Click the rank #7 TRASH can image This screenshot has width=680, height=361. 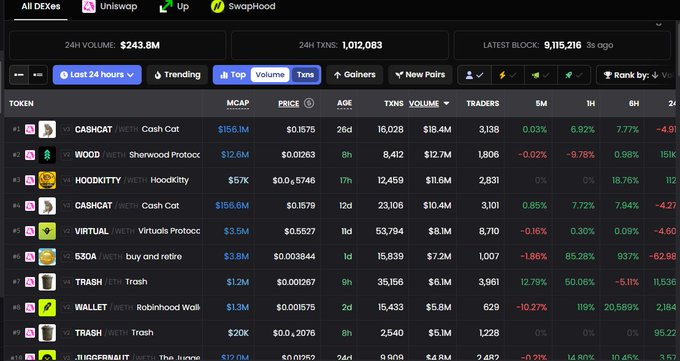(47, 282)
